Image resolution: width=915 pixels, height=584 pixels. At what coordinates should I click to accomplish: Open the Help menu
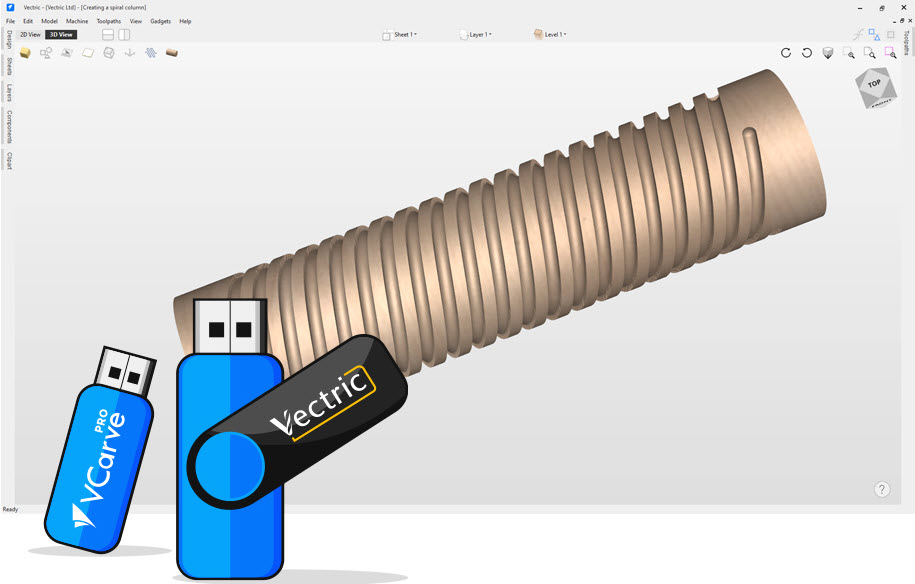point(185,21)
